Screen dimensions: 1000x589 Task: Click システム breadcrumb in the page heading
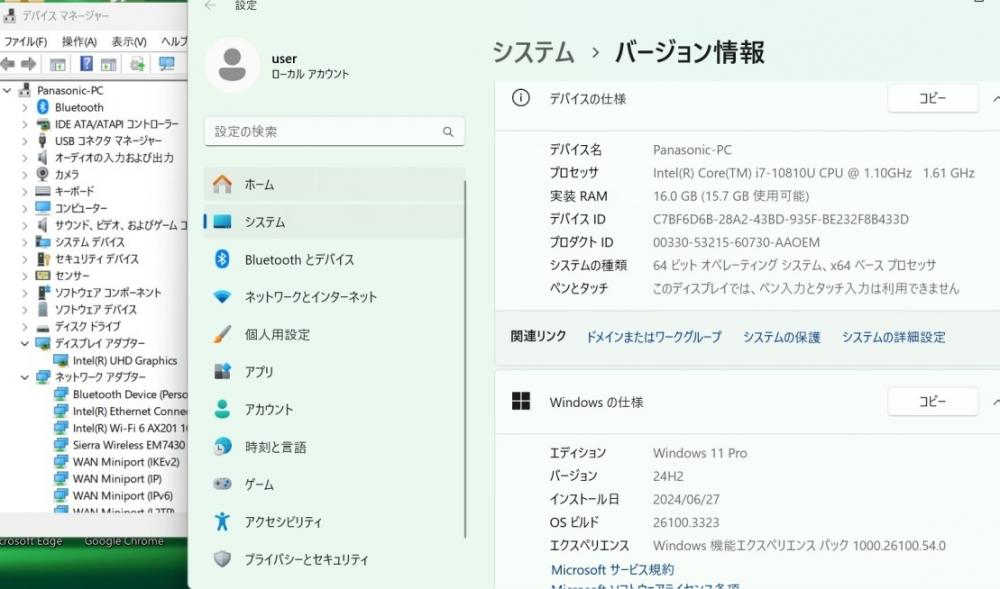coord(533,52)
